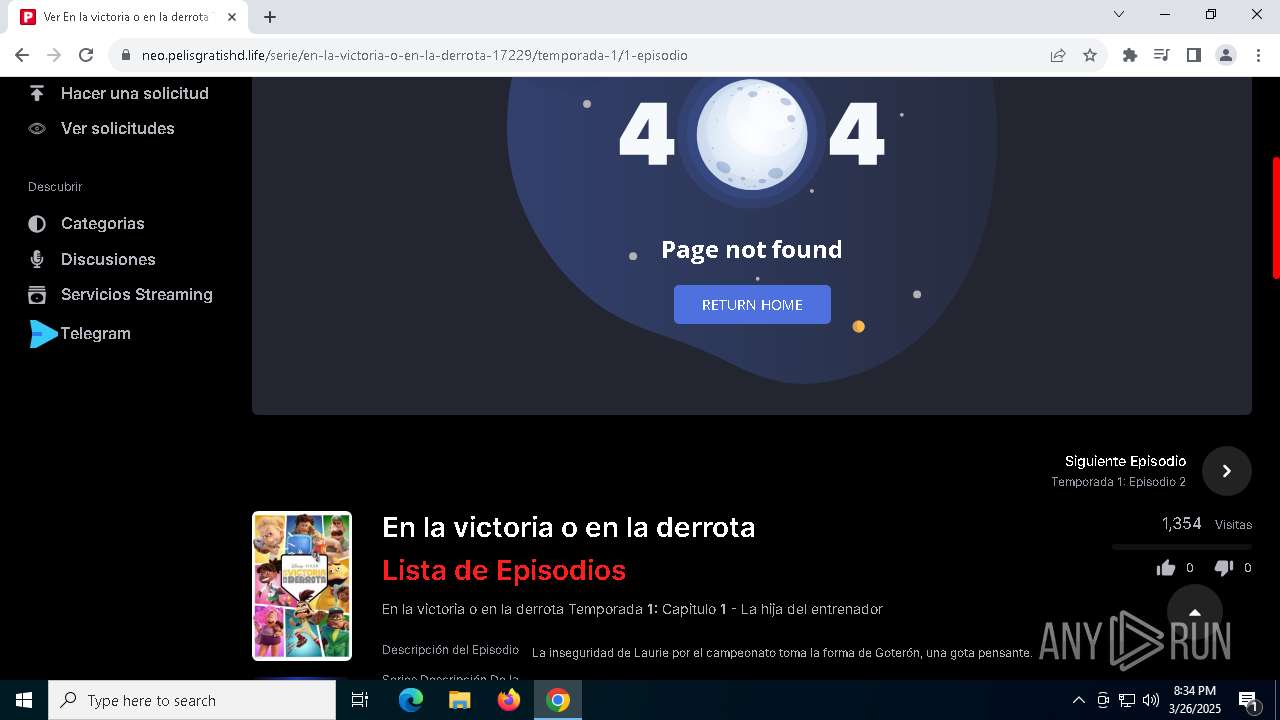Screen dimensions: 1280x720
Task: Bookmark this tab with star icon
Action: [1090, 55]
